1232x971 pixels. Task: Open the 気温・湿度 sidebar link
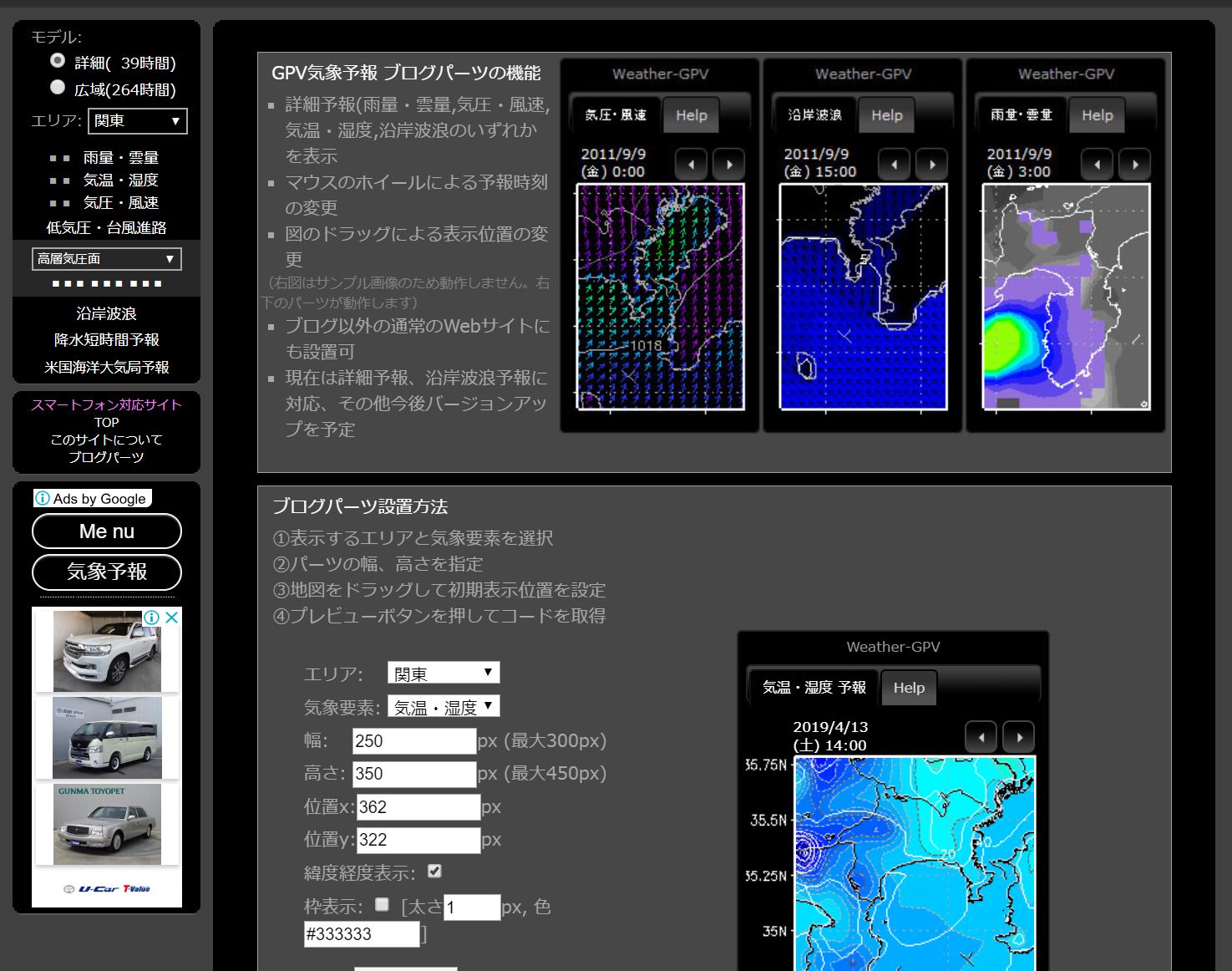click(x=120, y=180)
